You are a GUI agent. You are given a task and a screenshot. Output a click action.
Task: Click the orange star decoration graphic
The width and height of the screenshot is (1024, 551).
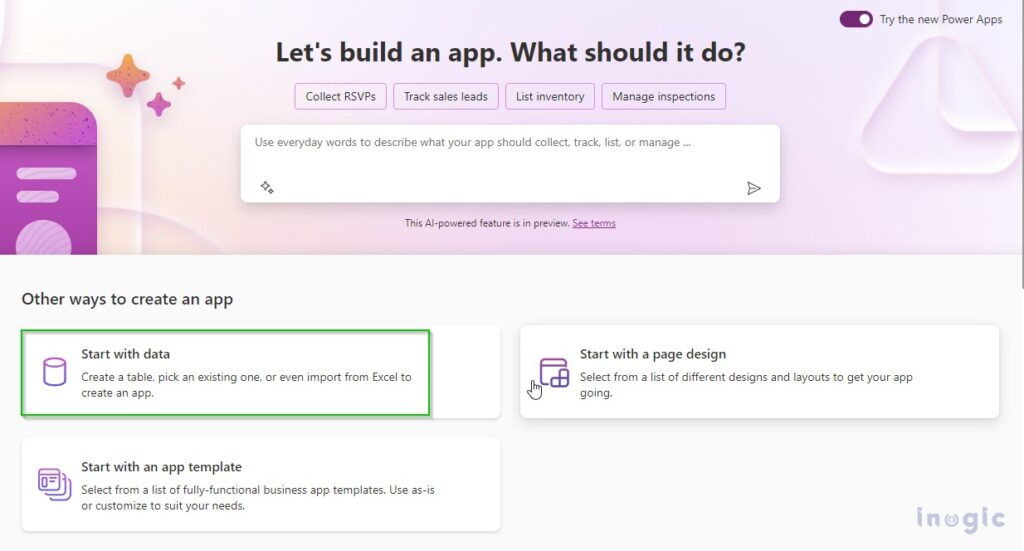point(128,76)
